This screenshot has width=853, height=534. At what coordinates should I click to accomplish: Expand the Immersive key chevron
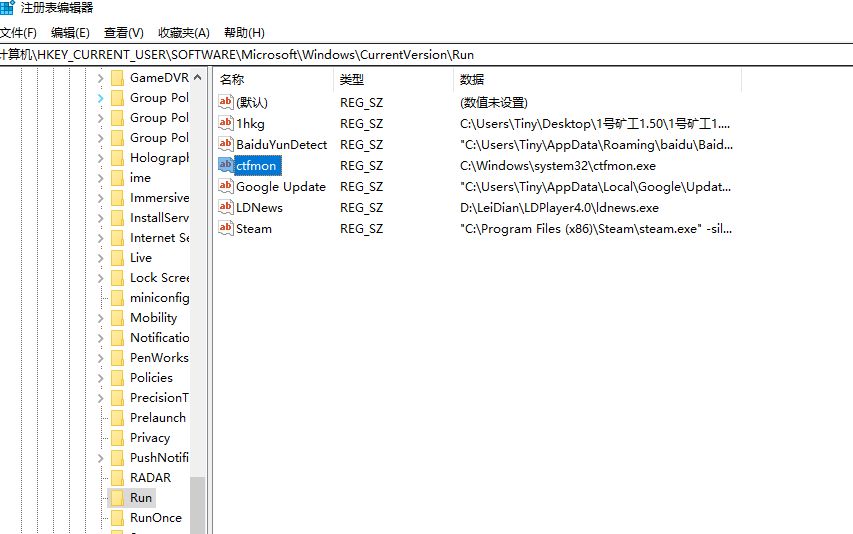pos(101,198)
